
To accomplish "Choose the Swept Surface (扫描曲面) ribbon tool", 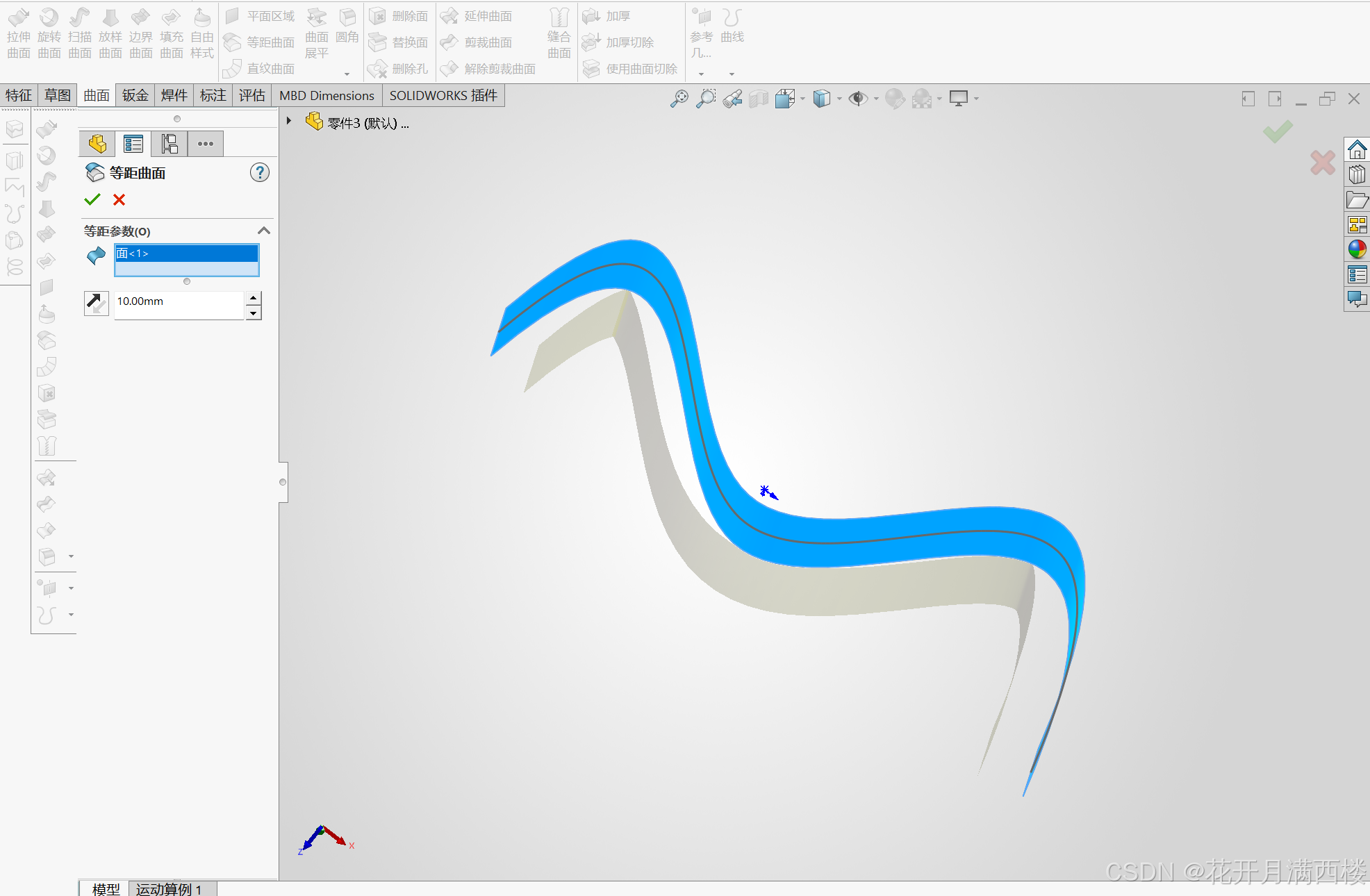I will (x=80, y=33).
